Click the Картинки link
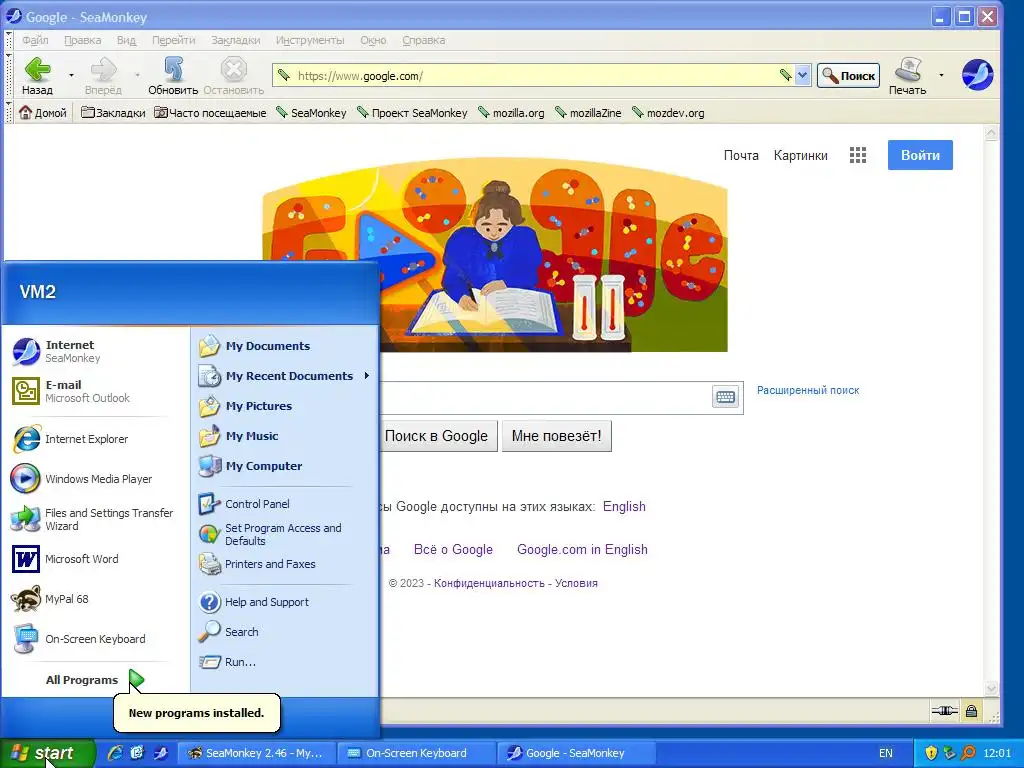Screen dimensions: 1024x768 801,155
